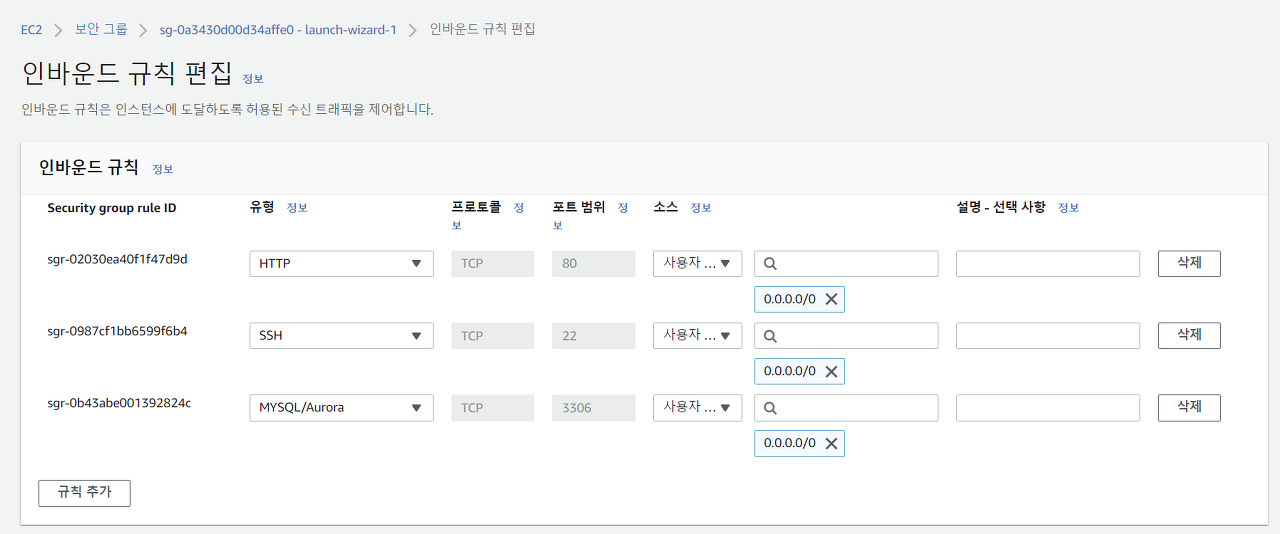Click 정보 link beside the page title
Image resolution: width=1280 pixels, height=534 pixels.
click(x=253, y=78)
